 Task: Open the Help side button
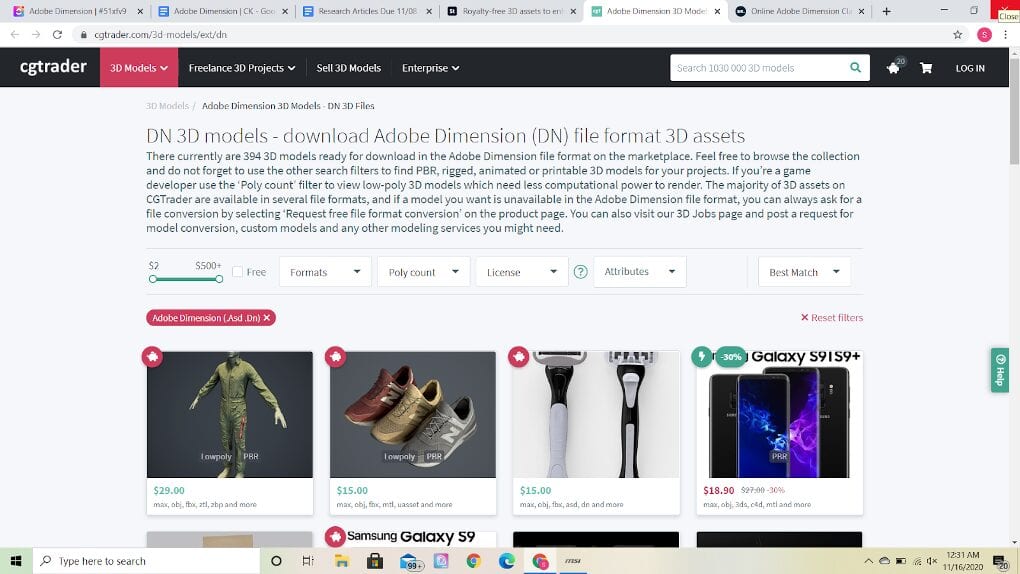tap(1000, 370)
